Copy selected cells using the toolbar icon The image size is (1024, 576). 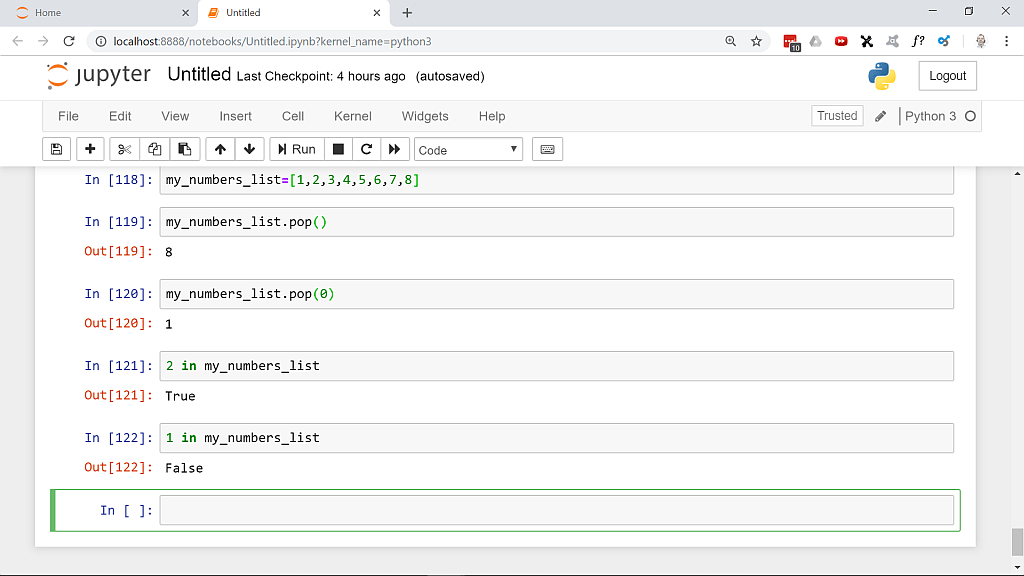click(154, 149)
